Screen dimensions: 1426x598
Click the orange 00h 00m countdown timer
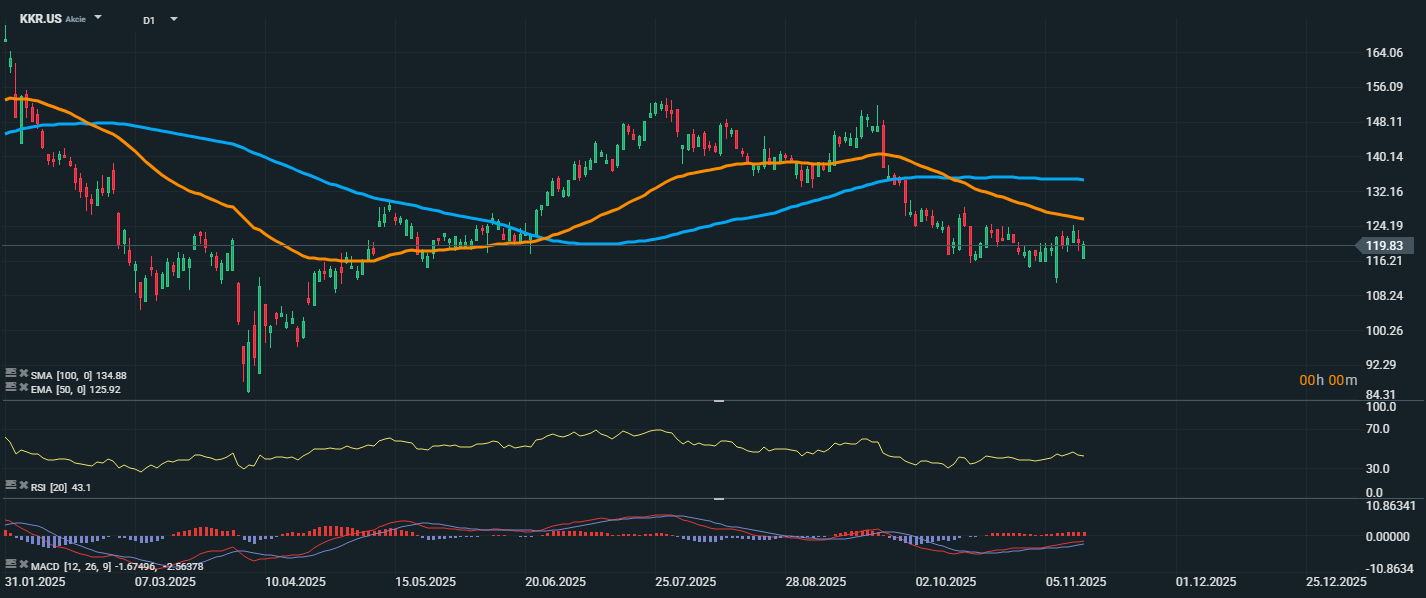[1328, 380]
